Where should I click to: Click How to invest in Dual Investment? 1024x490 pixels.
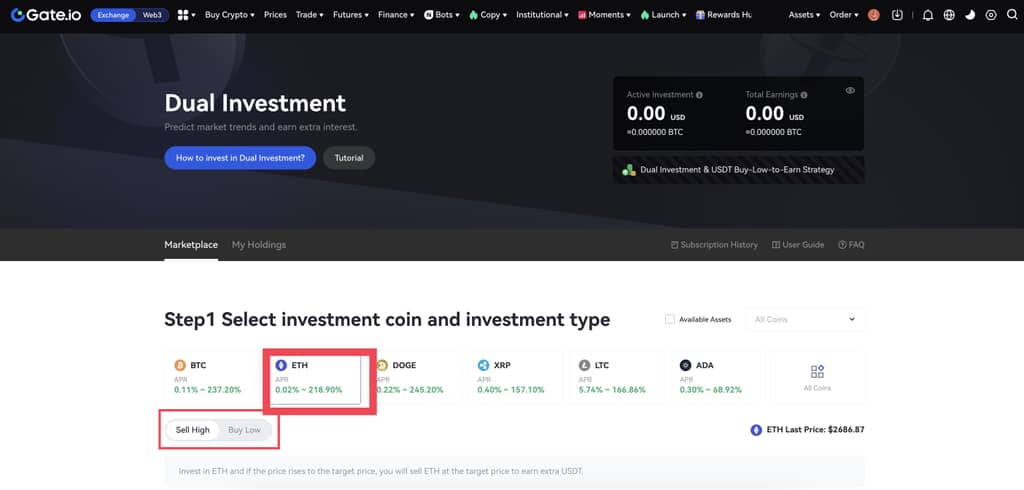tap(240, 158)
